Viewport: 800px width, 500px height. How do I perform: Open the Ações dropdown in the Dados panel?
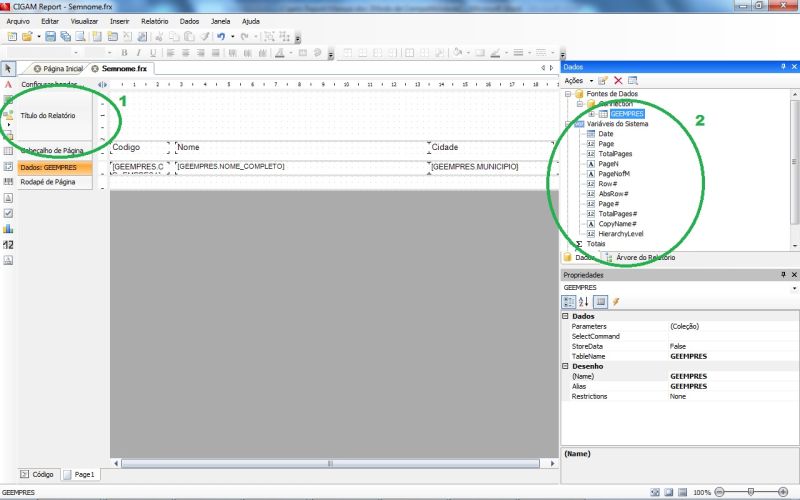click(579, 81)
